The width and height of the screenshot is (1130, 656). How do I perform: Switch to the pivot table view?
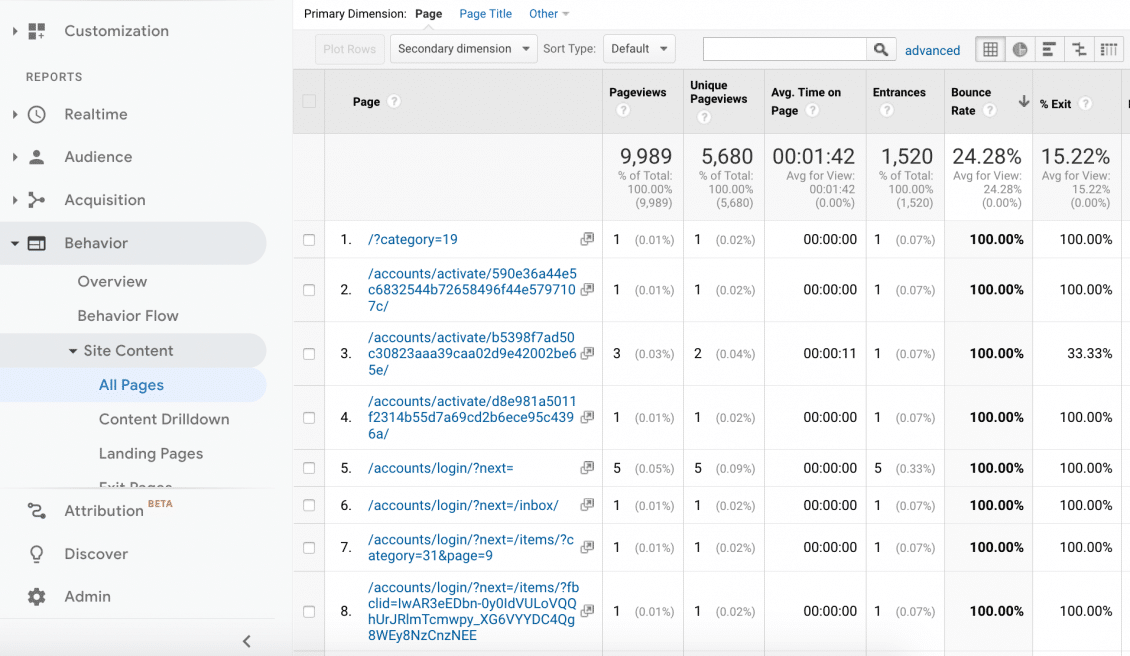pos(1108,49)
